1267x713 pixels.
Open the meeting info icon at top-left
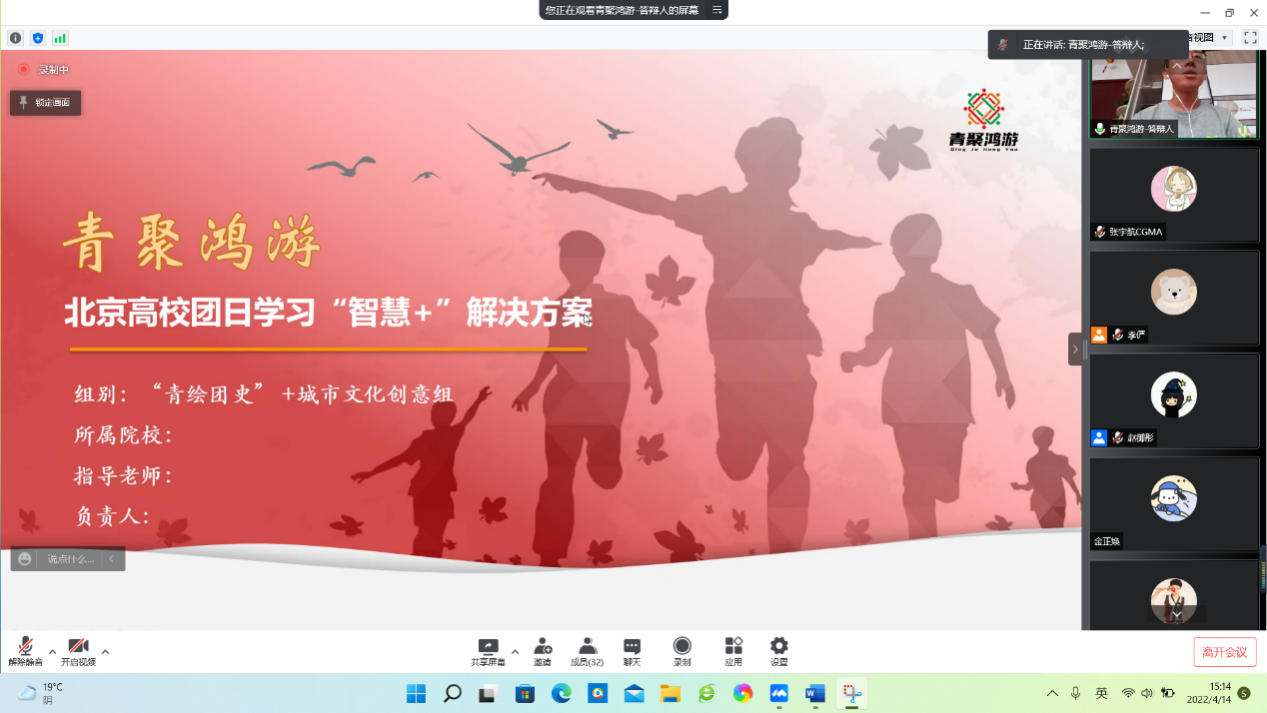(15, 38)
